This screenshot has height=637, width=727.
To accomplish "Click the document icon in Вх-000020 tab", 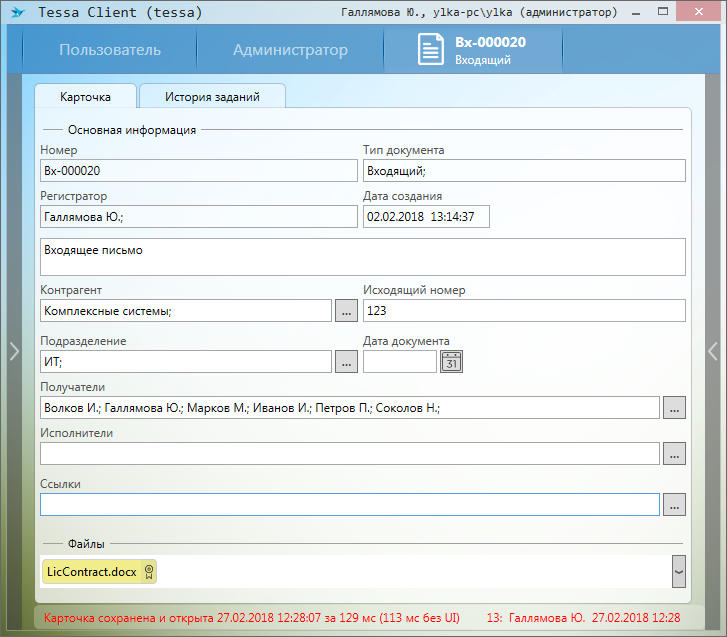I will tap(431, 50).
